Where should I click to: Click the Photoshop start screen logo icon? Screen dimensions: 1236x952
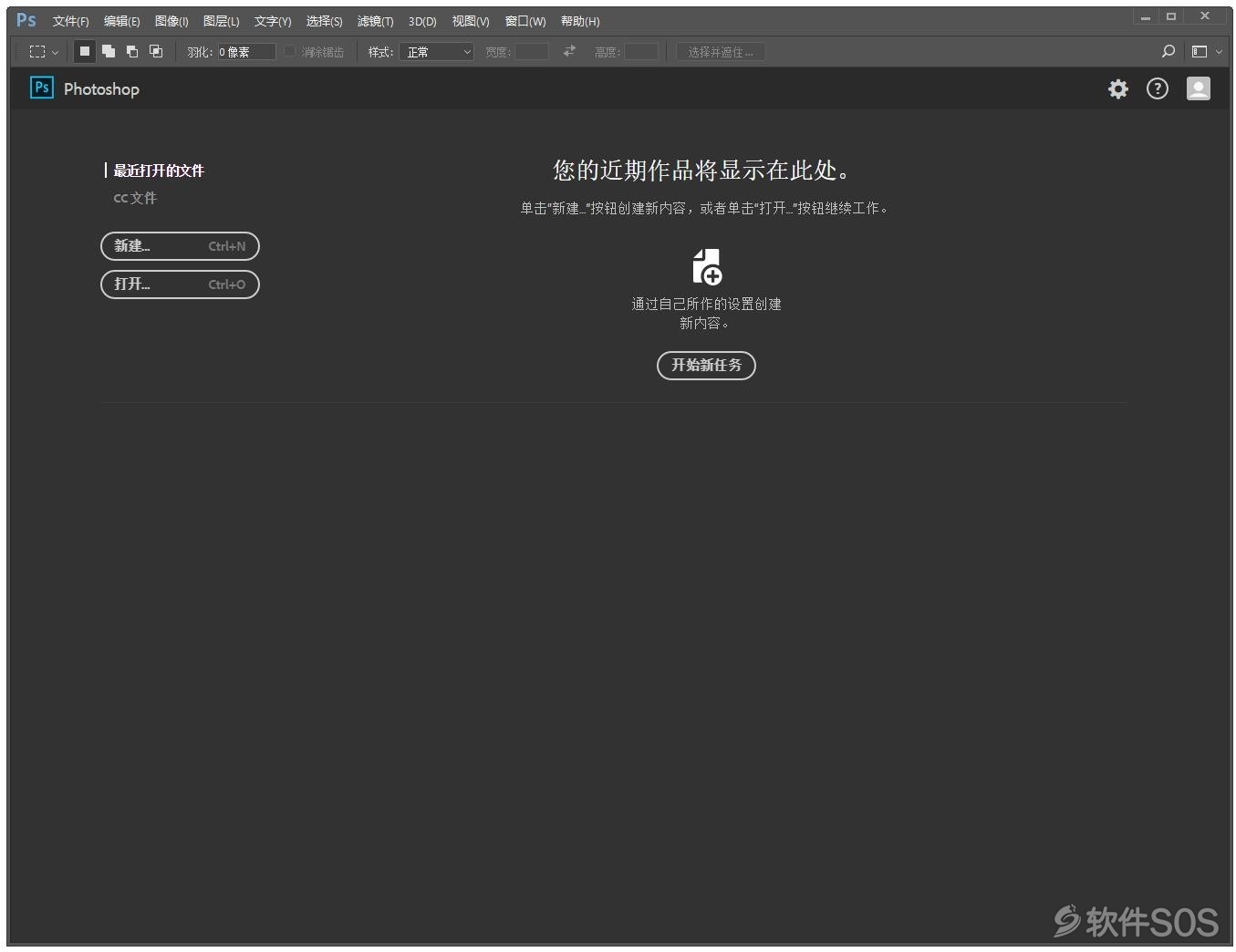[x=42, y=88]
